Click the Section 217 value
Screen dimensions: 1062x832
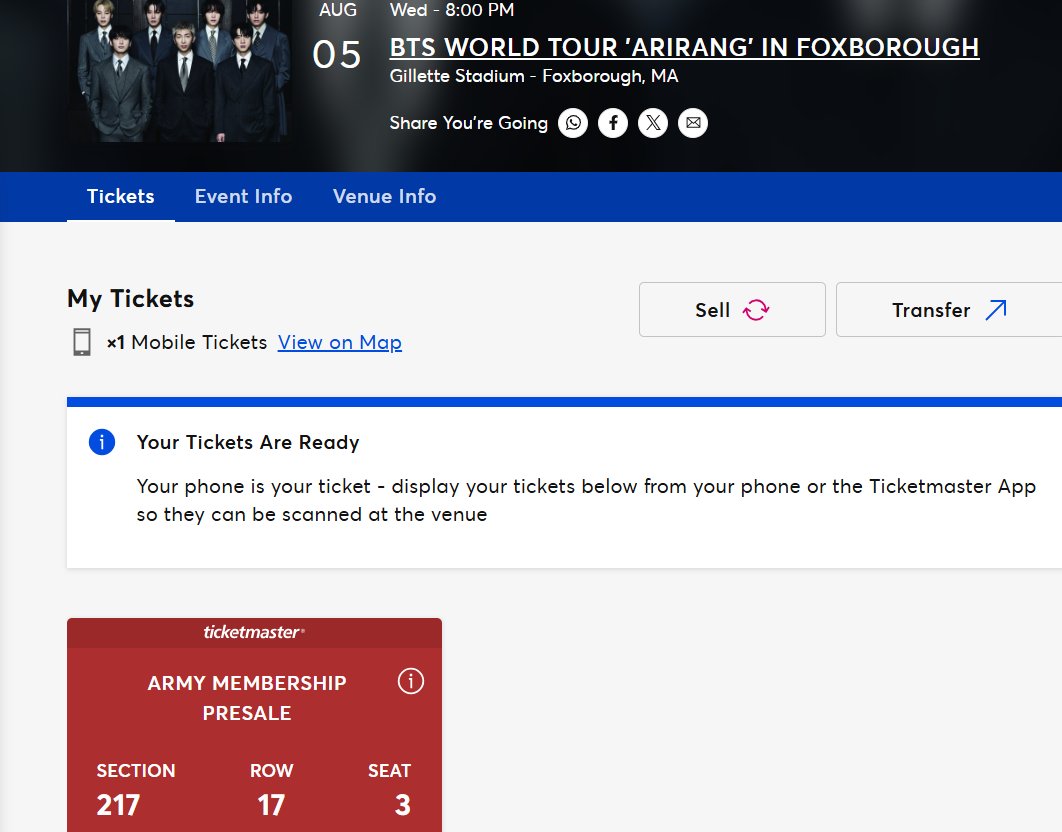[118, 805]
